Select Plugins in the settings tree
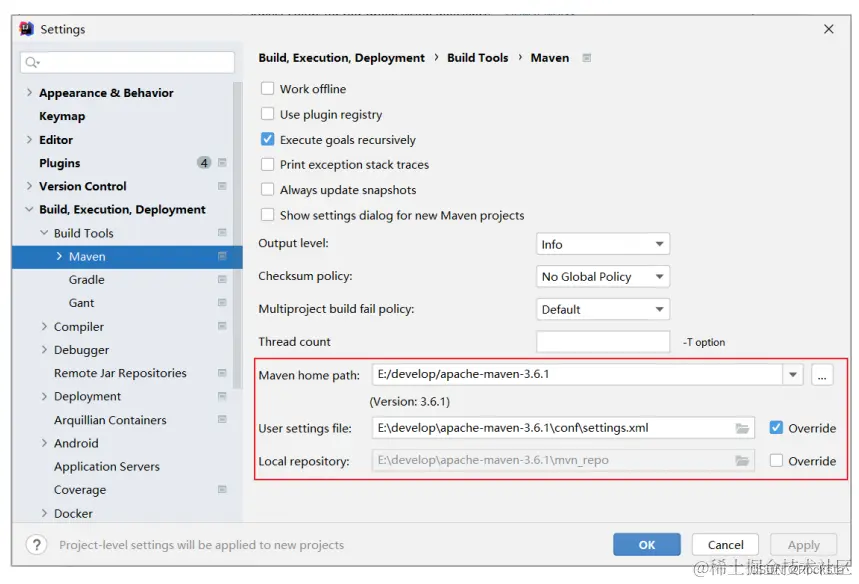859x584 pixels. tap(60, 163)
